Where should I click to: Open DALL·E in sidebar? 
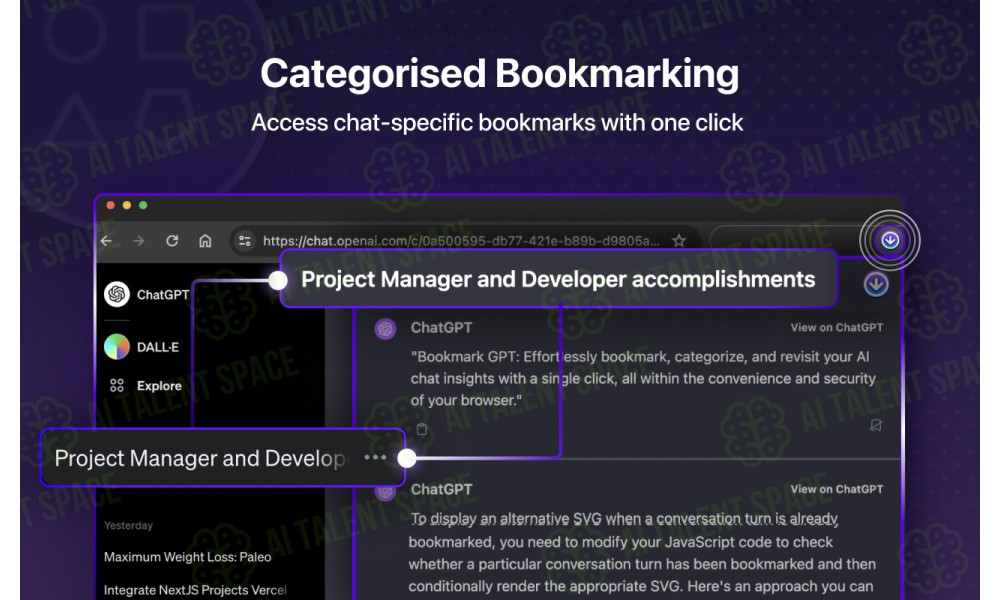(142, 347)
